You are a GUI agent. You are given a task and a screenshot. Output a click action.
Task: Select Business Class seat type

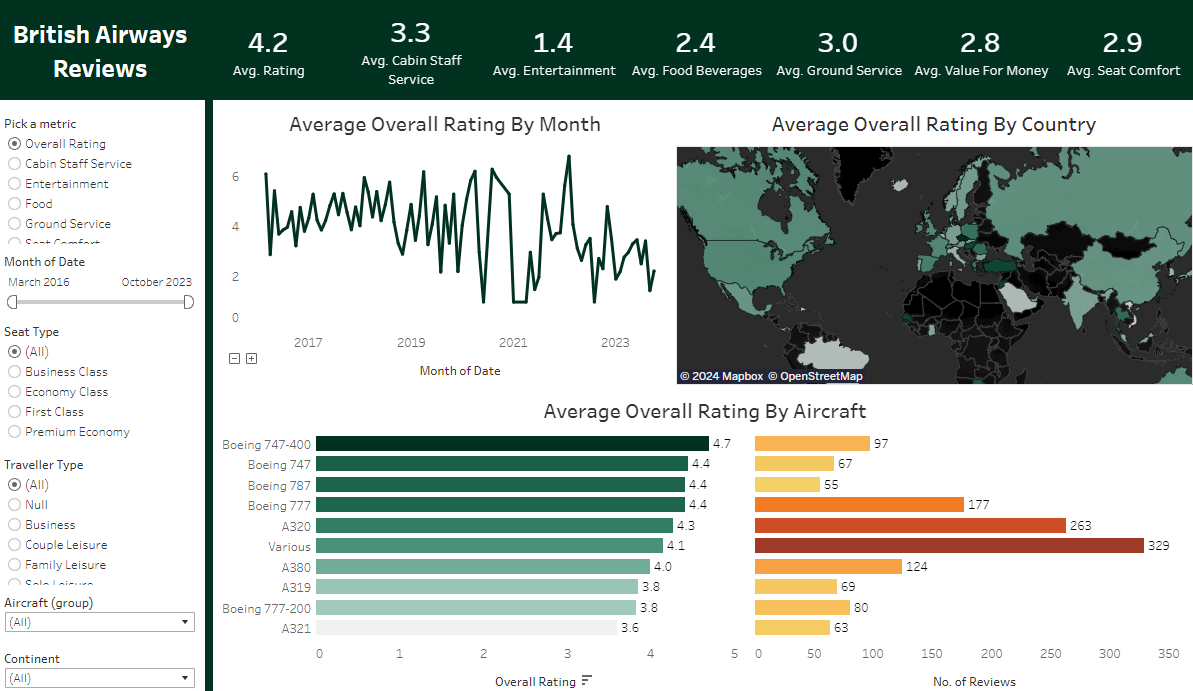point(14,372)
